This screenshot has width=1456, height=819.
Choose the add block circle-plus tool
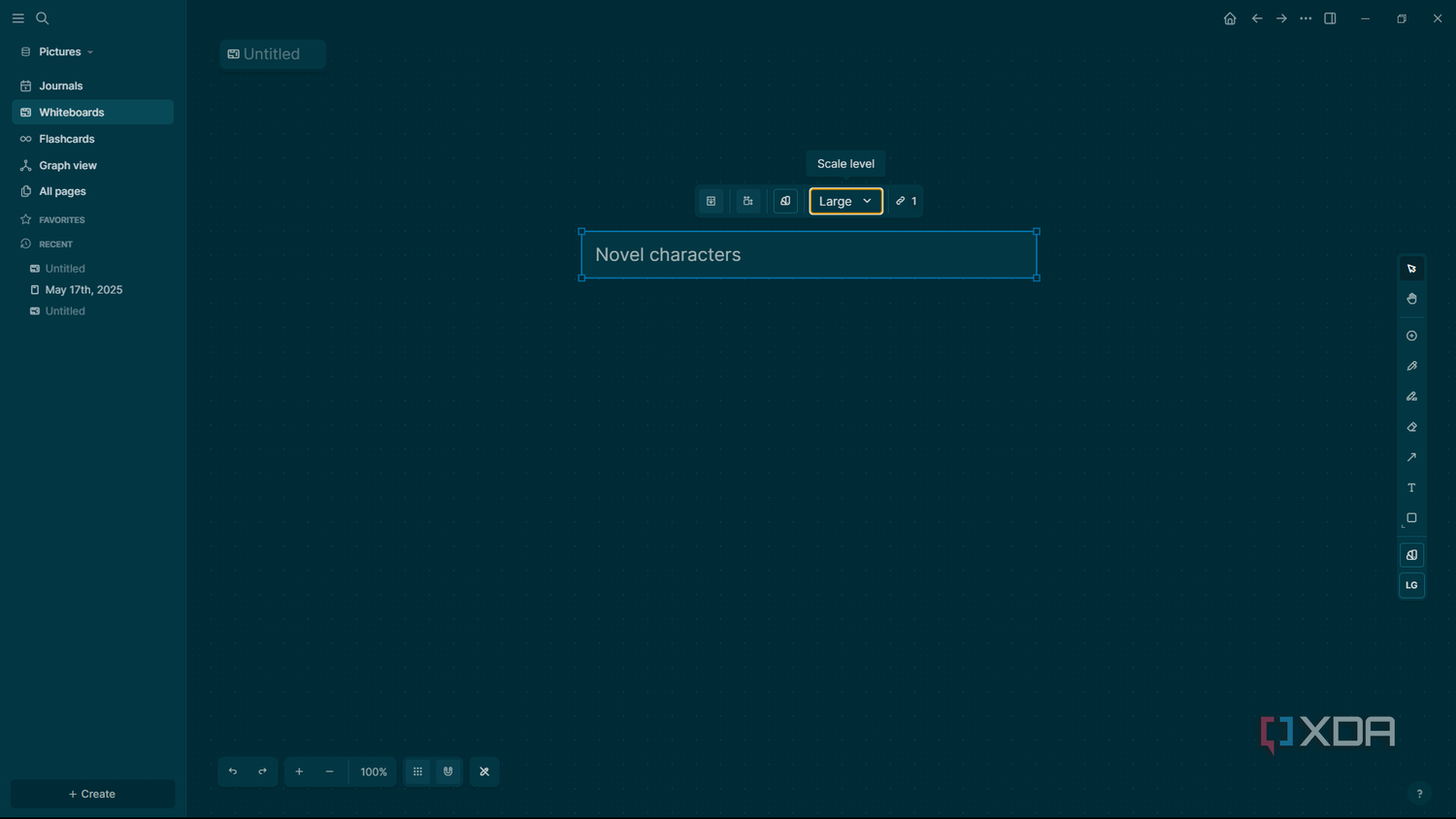pos(1411,336)
